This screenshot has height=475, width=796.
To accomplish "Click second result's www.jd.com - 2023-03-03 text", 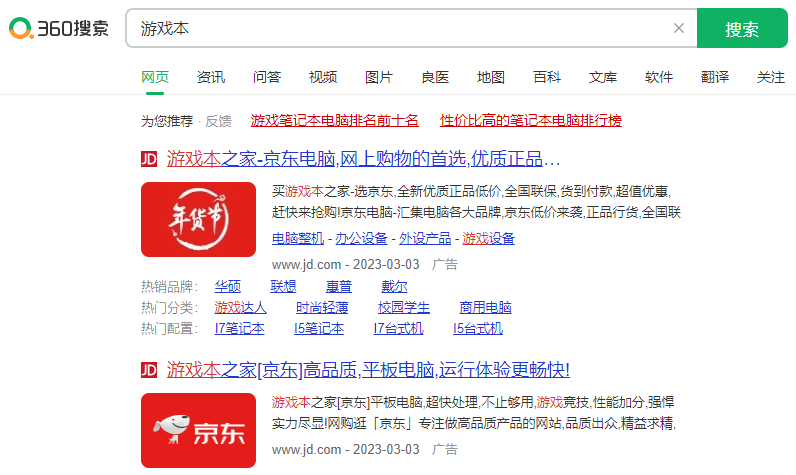I will (x=346, y=449).
